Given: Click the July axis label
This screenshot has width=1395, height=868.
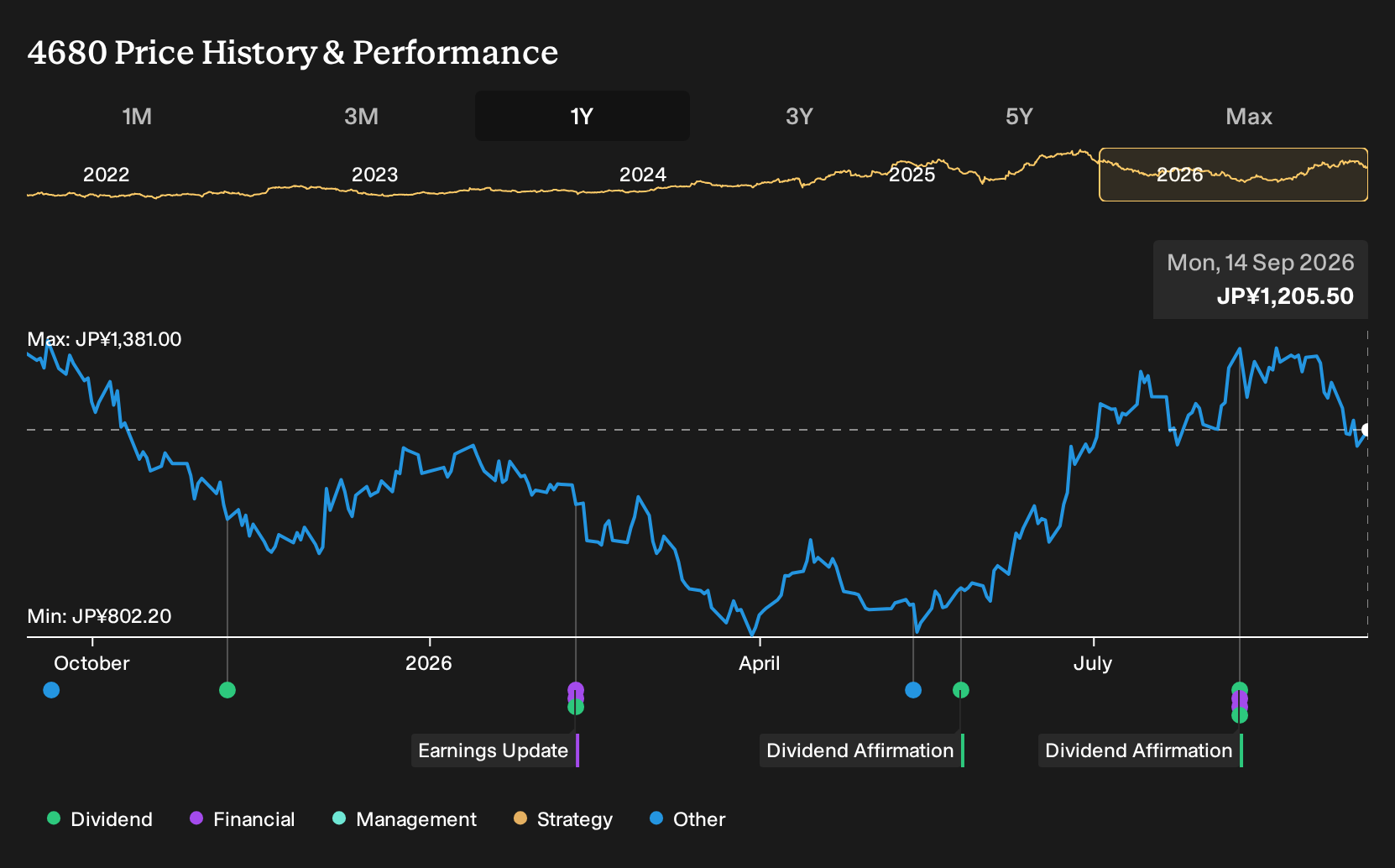Looking at the screenshot, I should point(1093,663).
